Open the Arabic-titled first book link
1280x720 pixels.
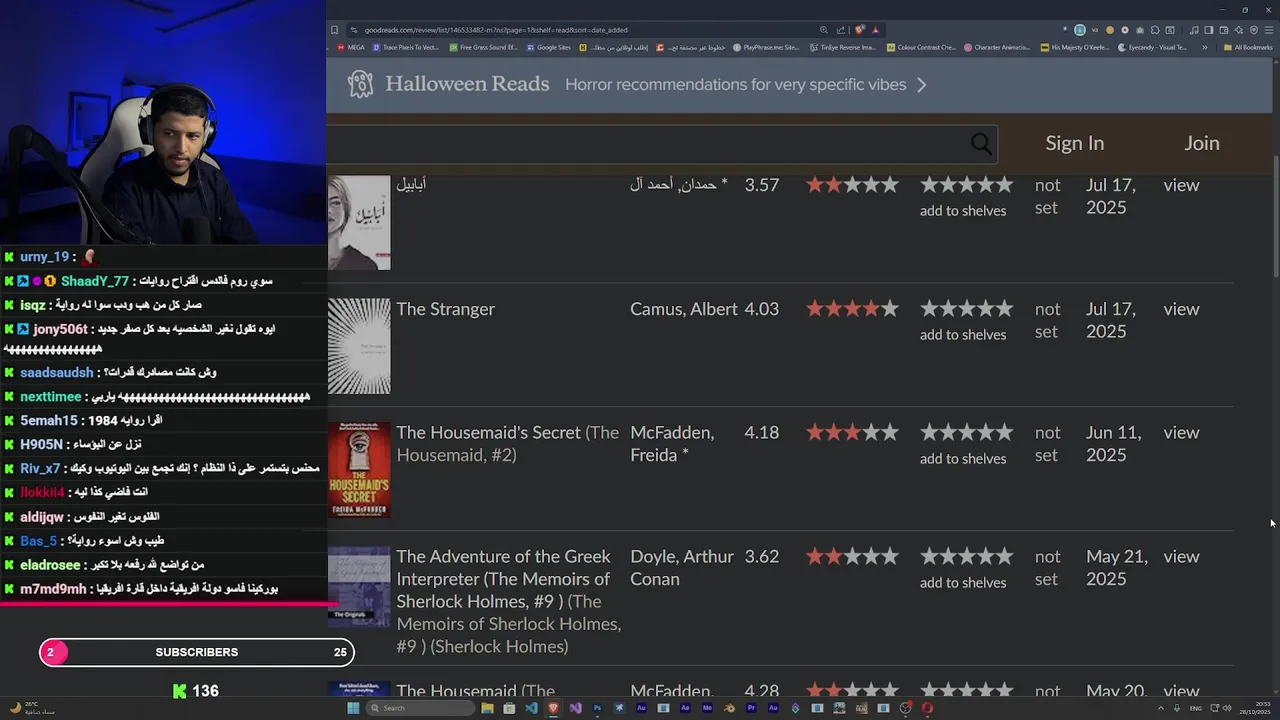411,185
